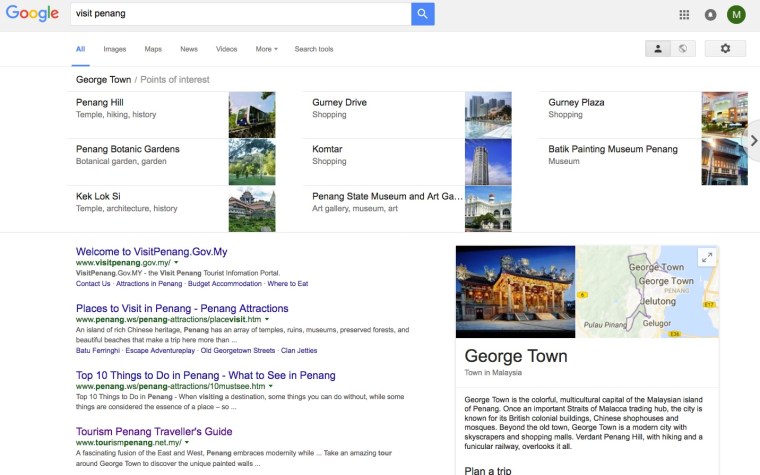The height and width of the screenshot is (475, 760).
Task: Open Top 10 Things to Do in Penang
Action: pos(206,375)
